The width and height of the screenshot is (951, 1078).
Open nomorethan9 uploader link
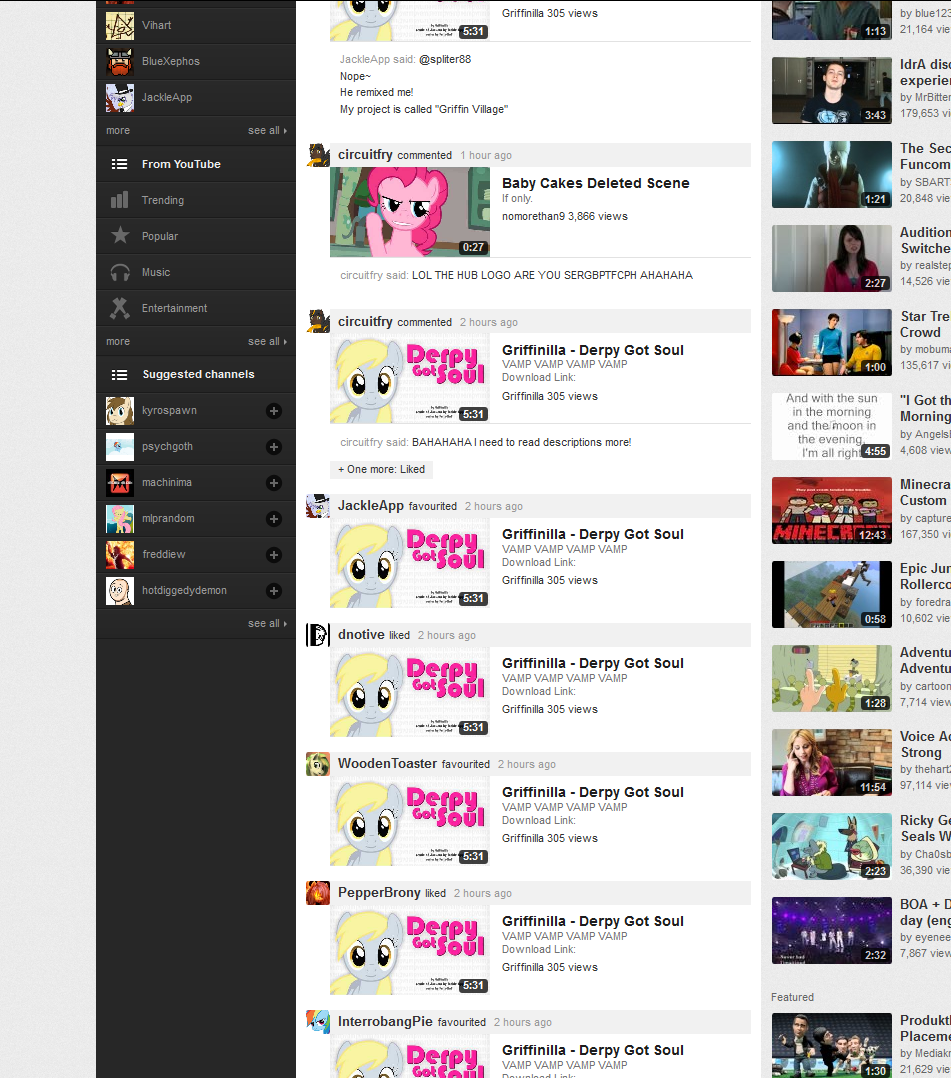tap(533, 217)
